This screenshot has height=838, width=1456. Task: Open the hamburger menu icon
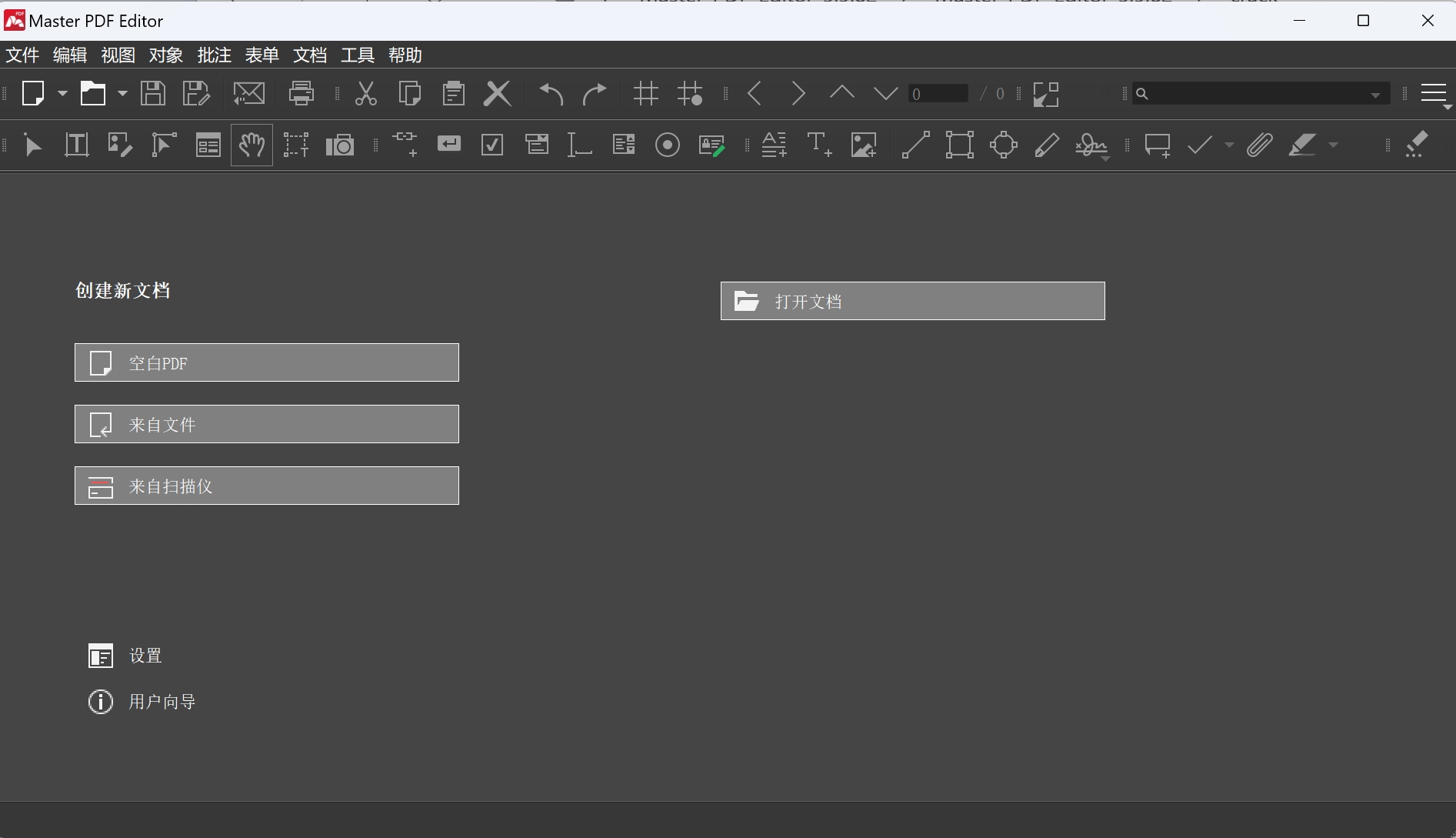click(x=1434, y=93)
